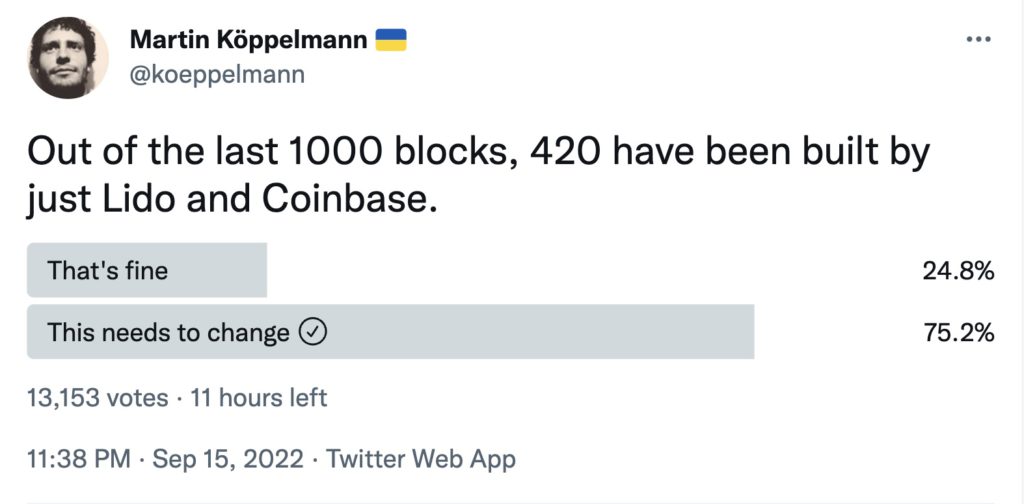Open the 11:38 PM timestamp link
Image resolution: width=1024 pixels, height=504 pixels.
[x=78, y=459]
